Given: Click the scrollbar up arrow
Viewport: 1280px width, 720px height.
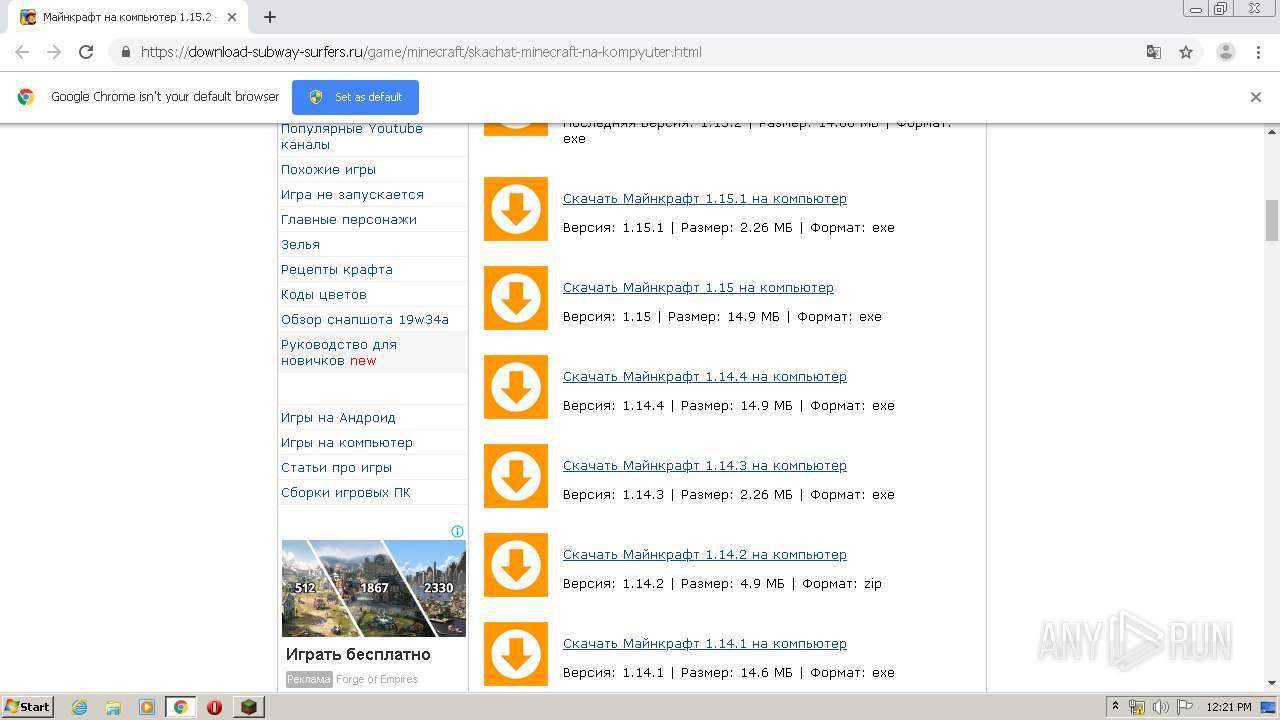Looking at the screenshot, I should [1272, 131].
